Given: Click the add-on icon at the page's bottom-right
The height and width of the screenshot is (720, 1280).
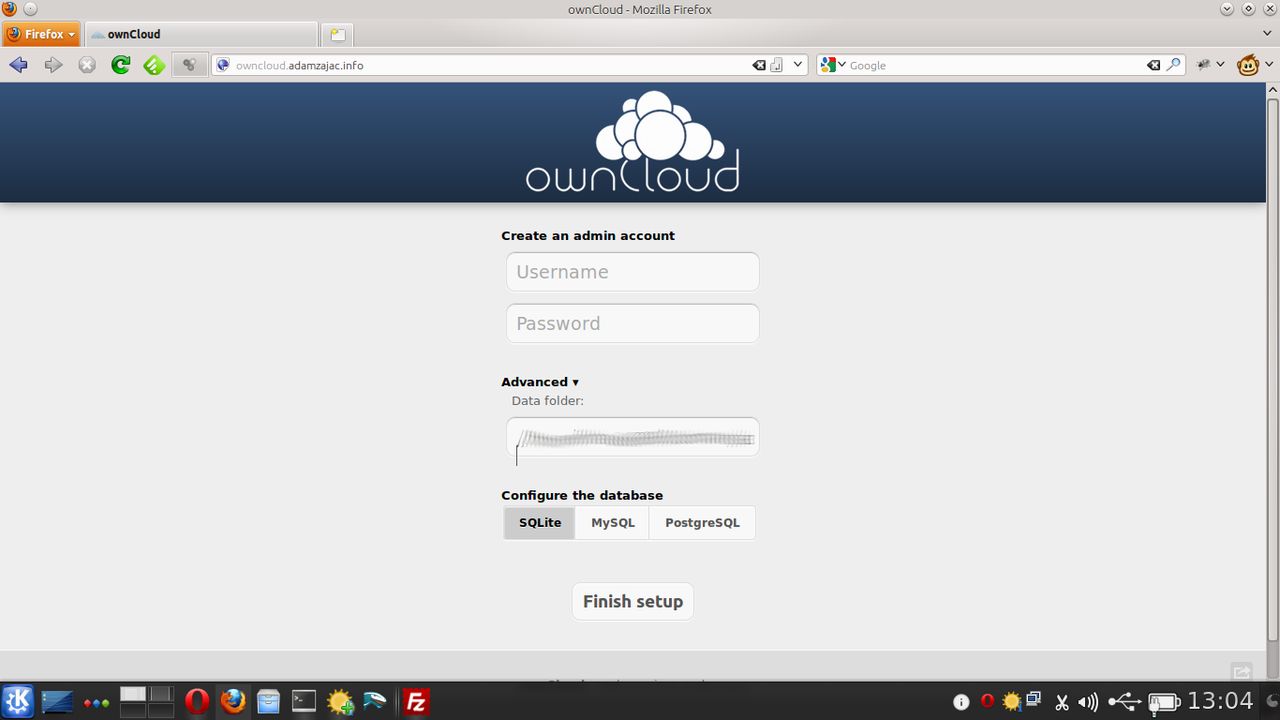Looking at the screenshot, I should (x=1241, y=672).
